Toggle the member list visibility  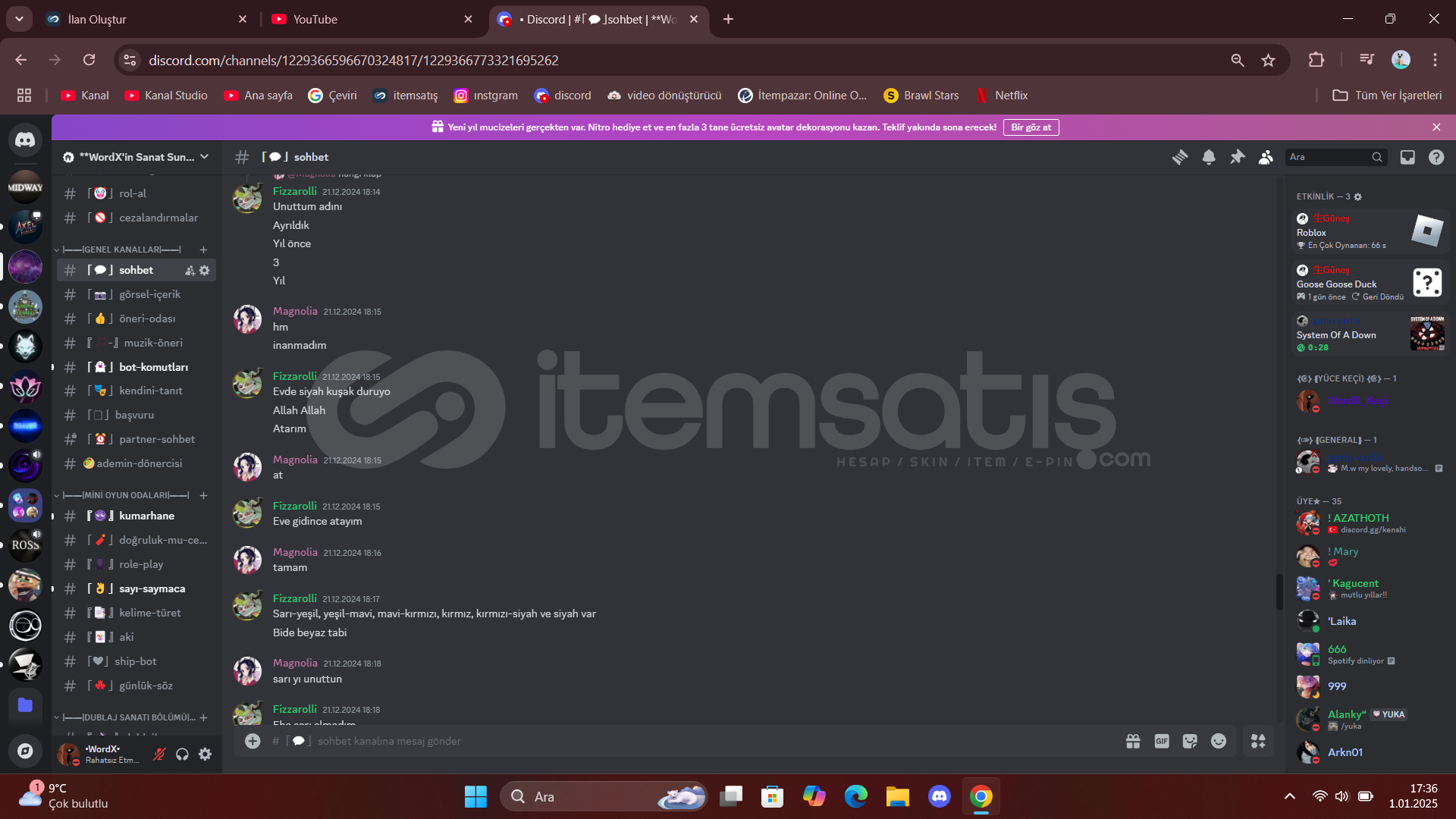[1266, 157]
